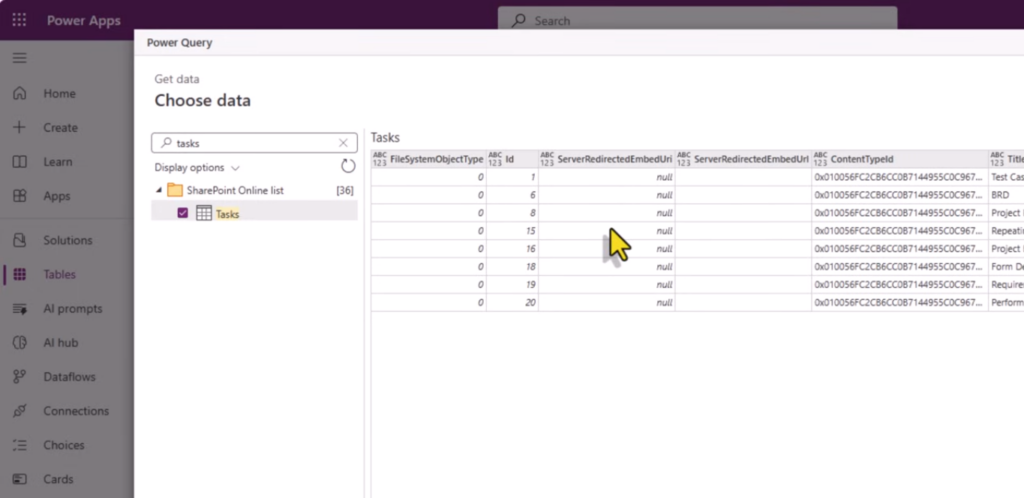Click the Tasks table icon
The image size is (1024, 498).
(x=204, y=213)
